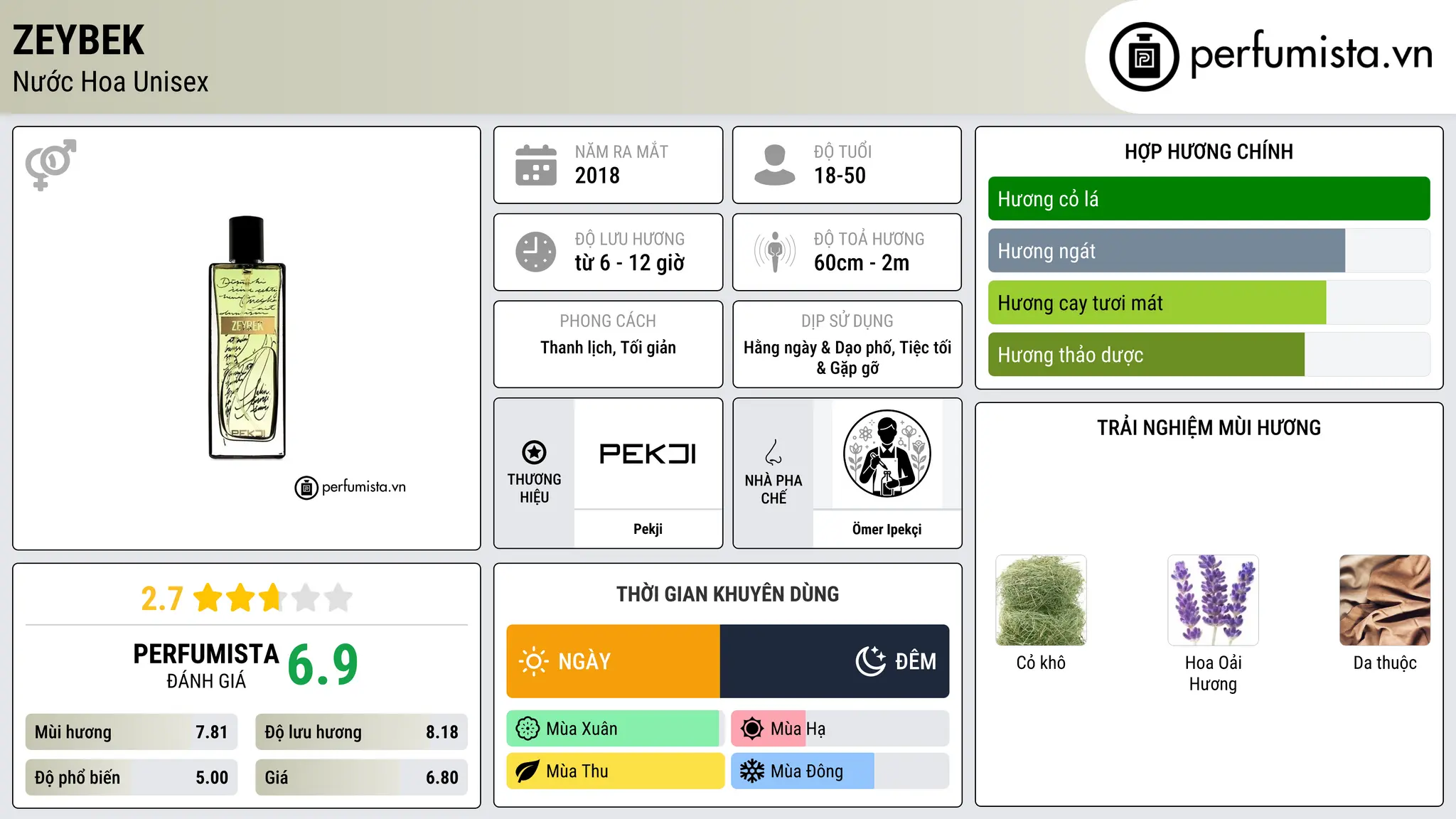Click the Mùa Xuân season bar
1456x819 pixels.
click(616, 729)
